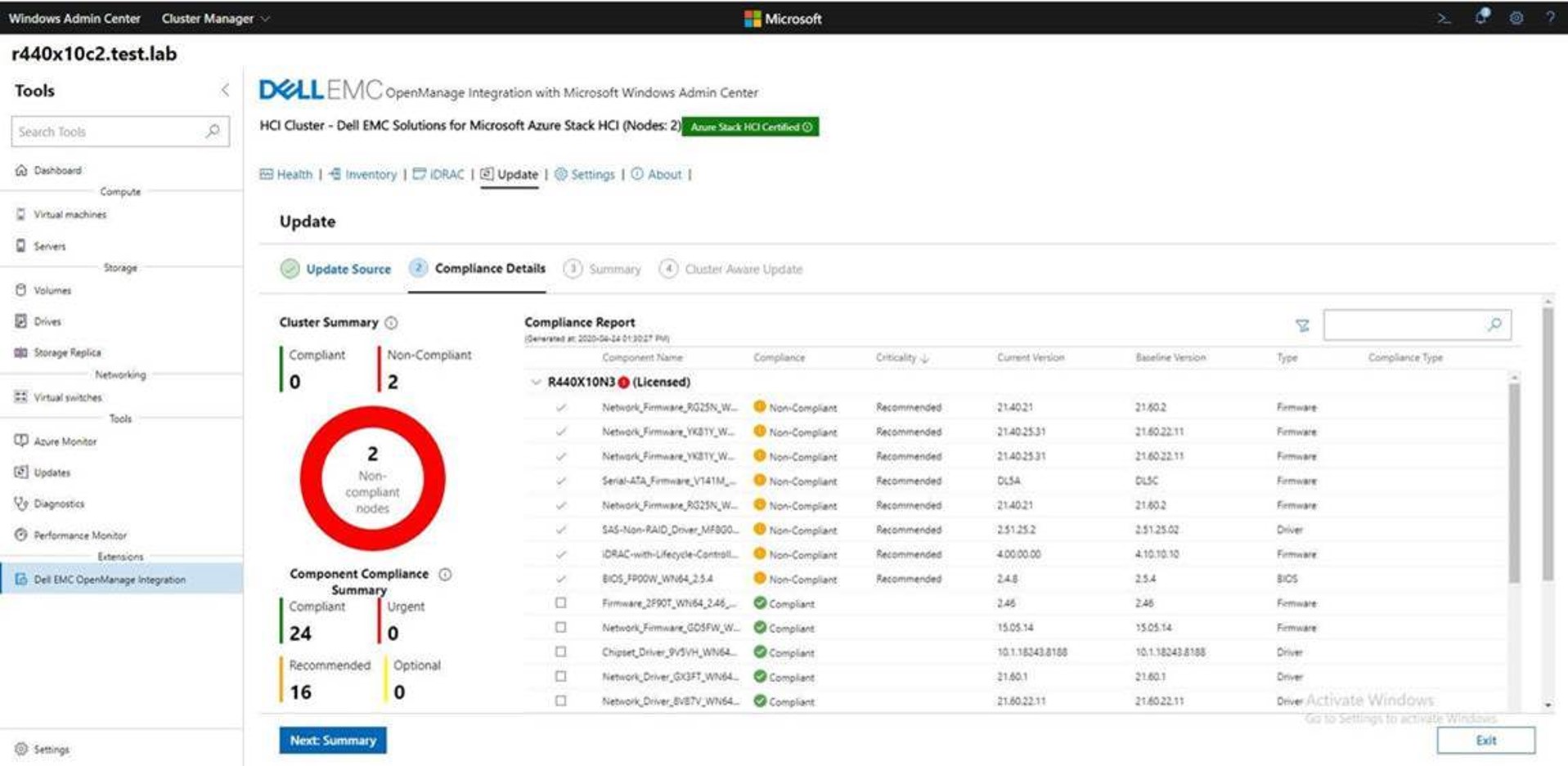Open settings gear in top bar
Image resolution: width=1568 pixels, height=766 pixels.
pos(1516,18)
